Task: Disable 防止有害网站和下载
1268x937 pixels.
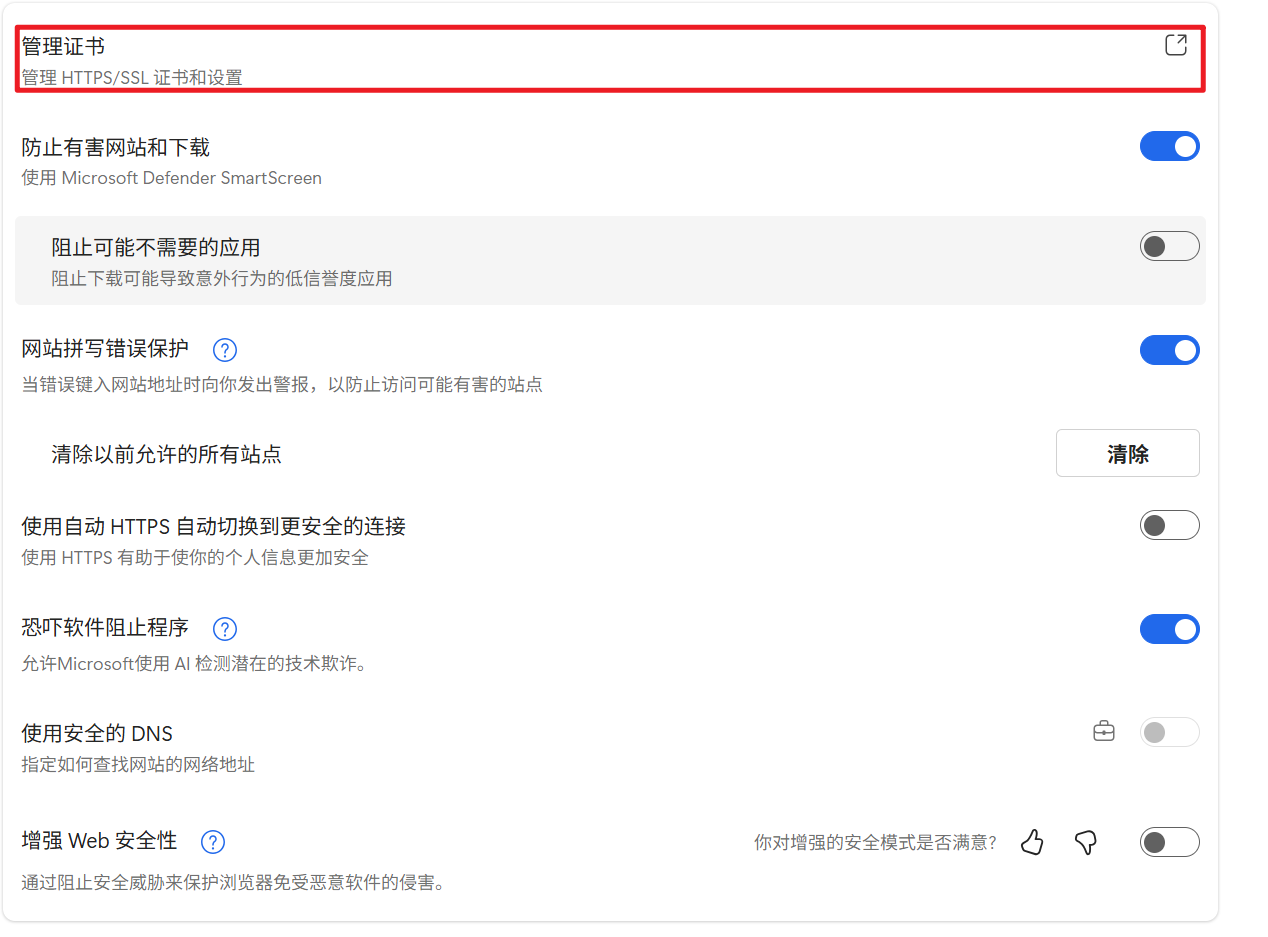Action: point(1169,146)
